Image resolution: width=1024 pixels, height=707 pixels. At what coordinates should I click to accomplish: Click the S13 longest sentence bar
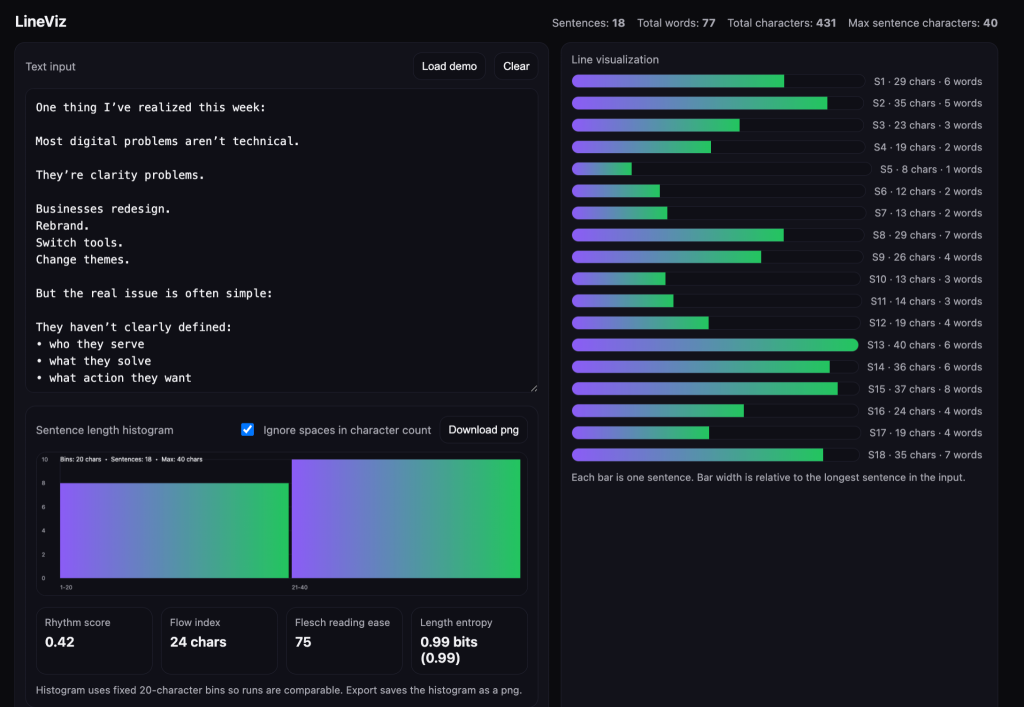point(715,345)
